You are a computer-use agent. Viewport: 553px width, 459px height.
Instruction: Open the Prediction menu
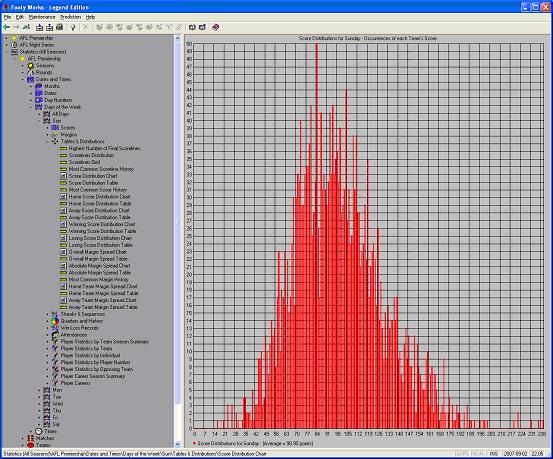[71, 17]
